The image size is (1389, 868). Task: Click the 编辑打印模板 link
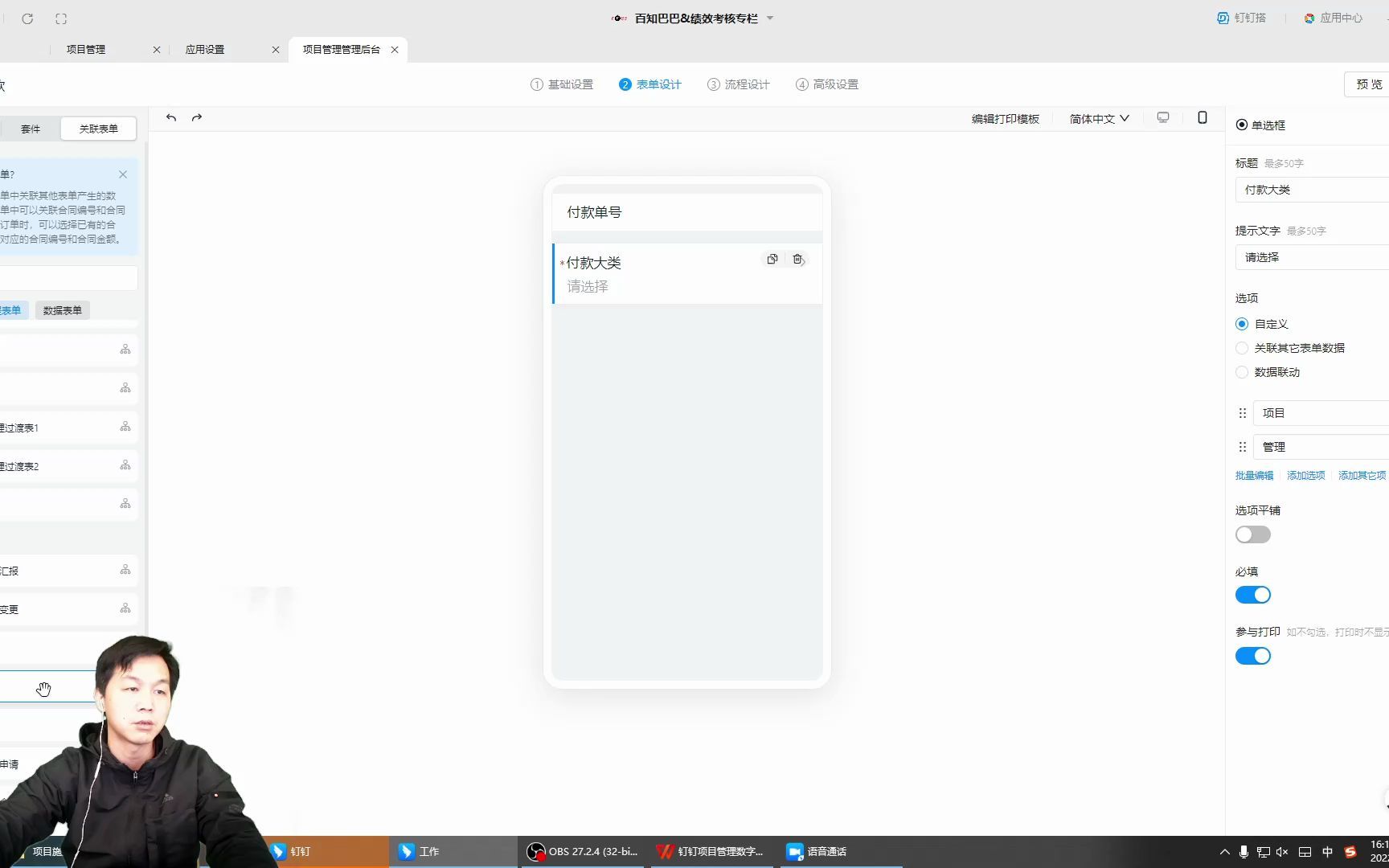coord(1006,118)
